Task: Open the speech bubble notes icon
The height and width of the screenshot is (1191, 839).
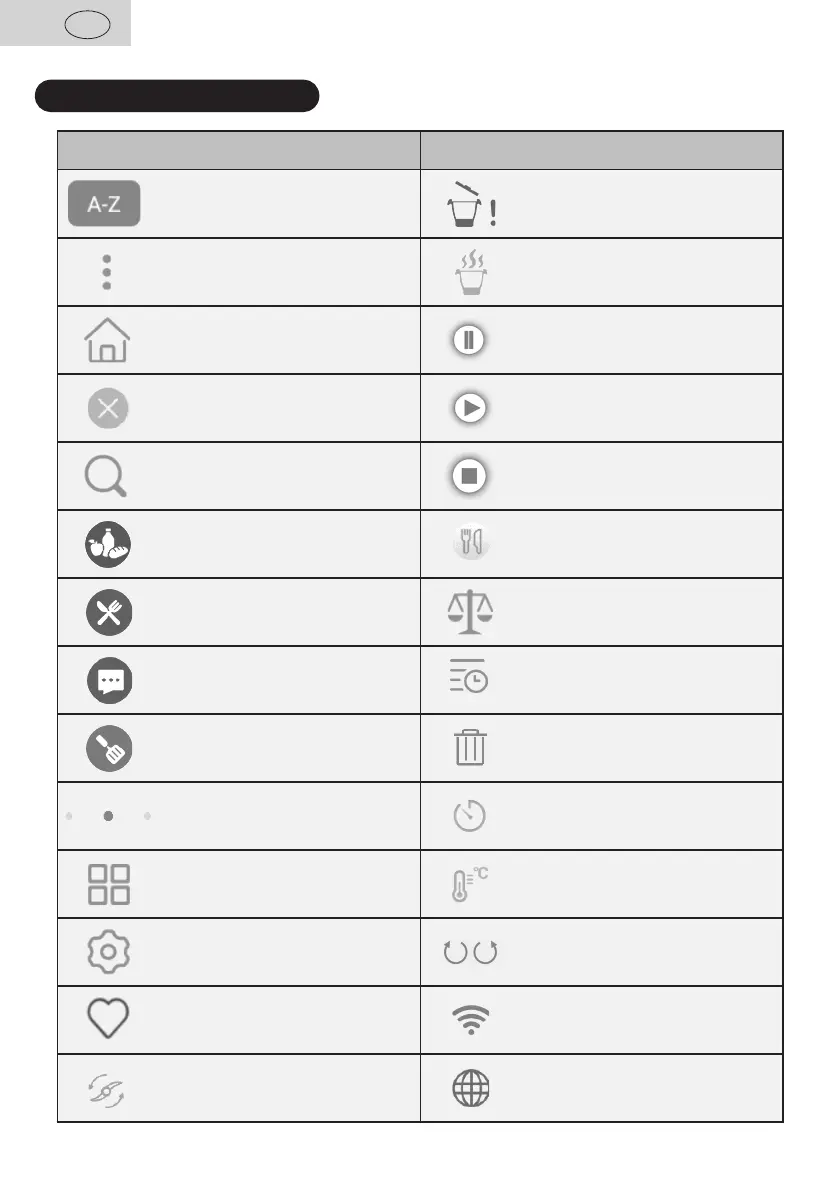Action: 108,680
